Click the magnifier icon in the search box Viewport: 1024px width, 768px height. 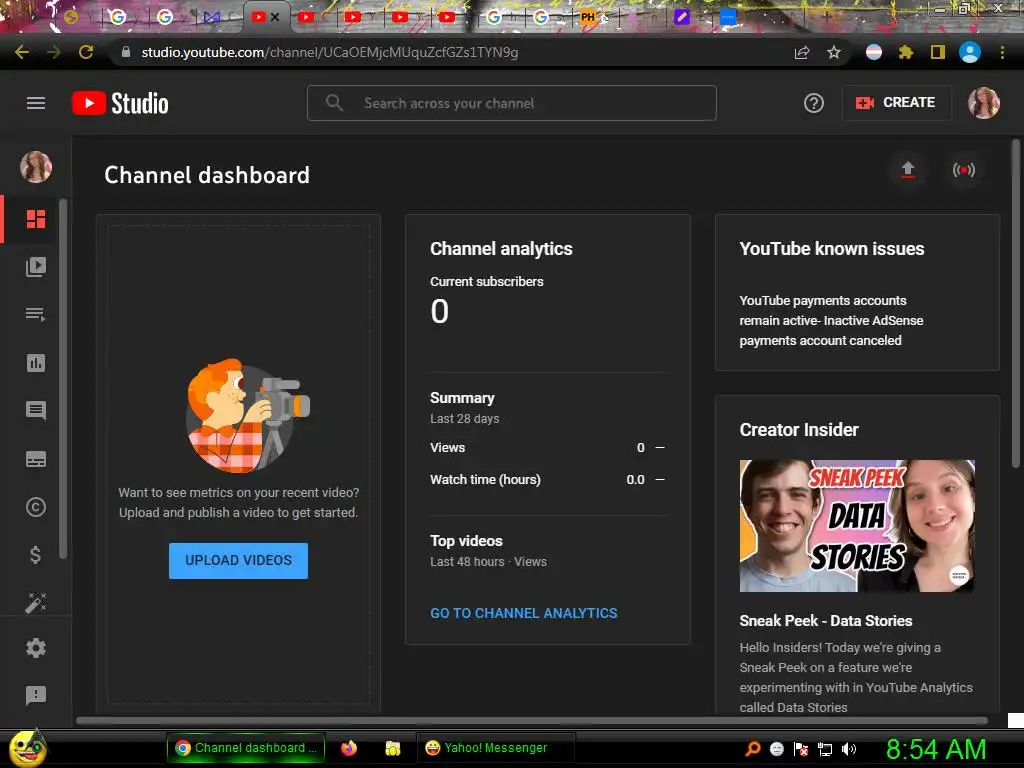(x=334, y=103)
